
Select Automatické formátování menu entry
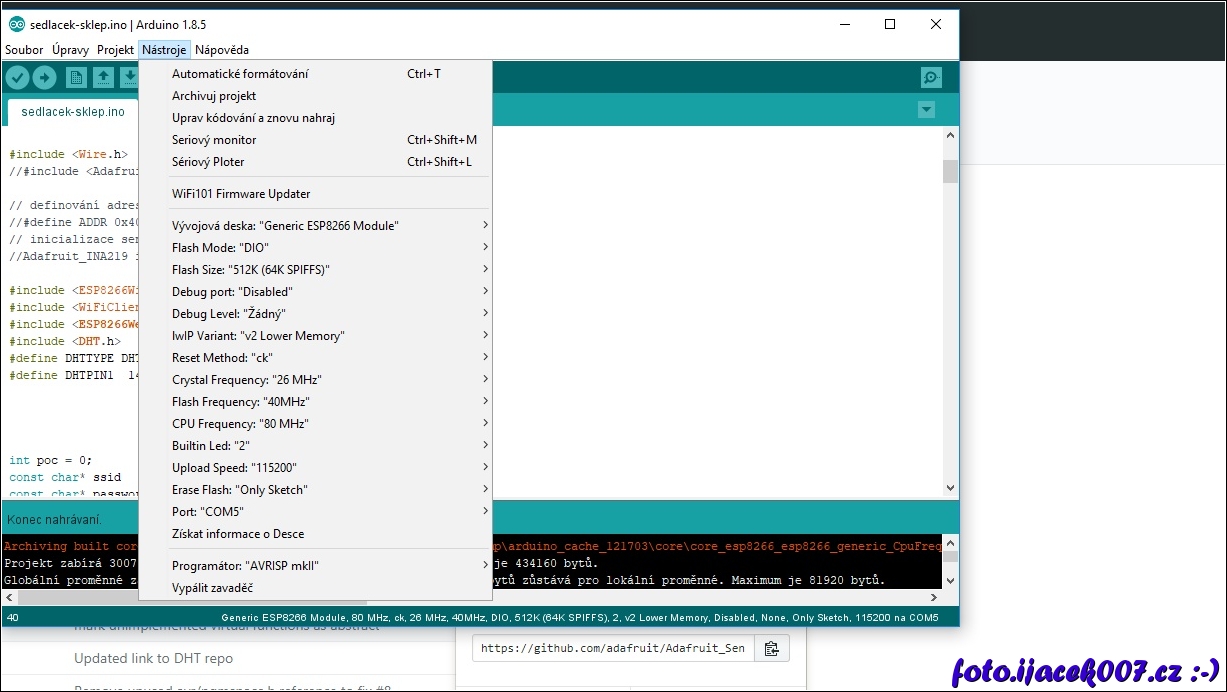pyautogui.click(x=240, y=74)
